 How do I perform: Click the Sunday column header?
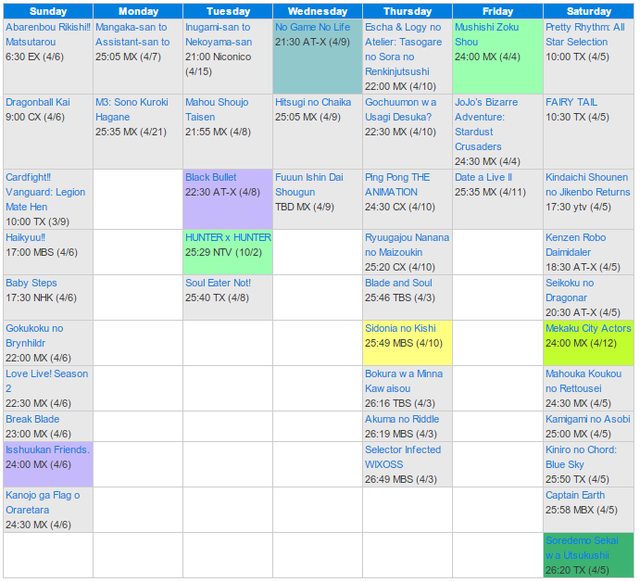pyautogui.click(x=48, y=11)
